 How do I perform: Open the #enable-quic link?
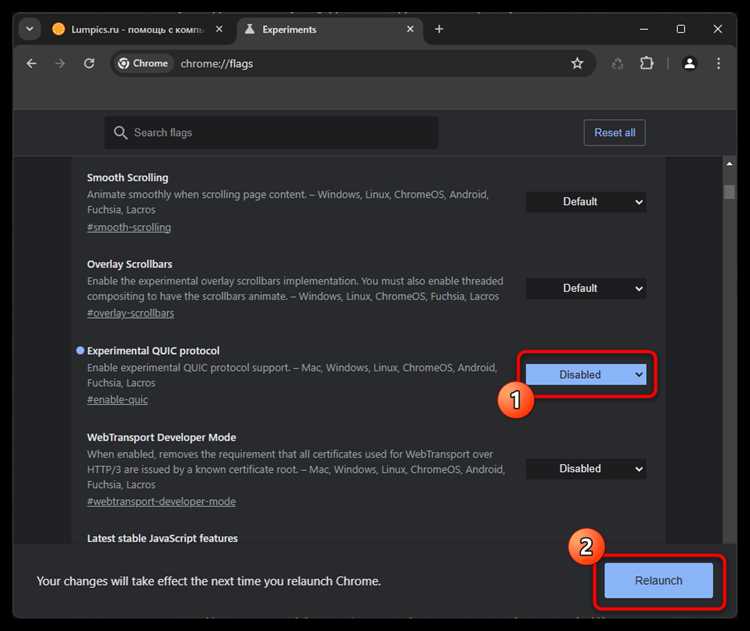[117, 400]
